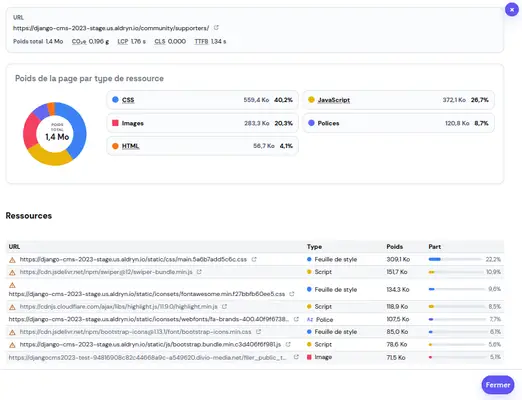This screenshot has width=522, height=400.
Task: Open the divio-media.net filer_public resource link
Action: click(147, 357)
